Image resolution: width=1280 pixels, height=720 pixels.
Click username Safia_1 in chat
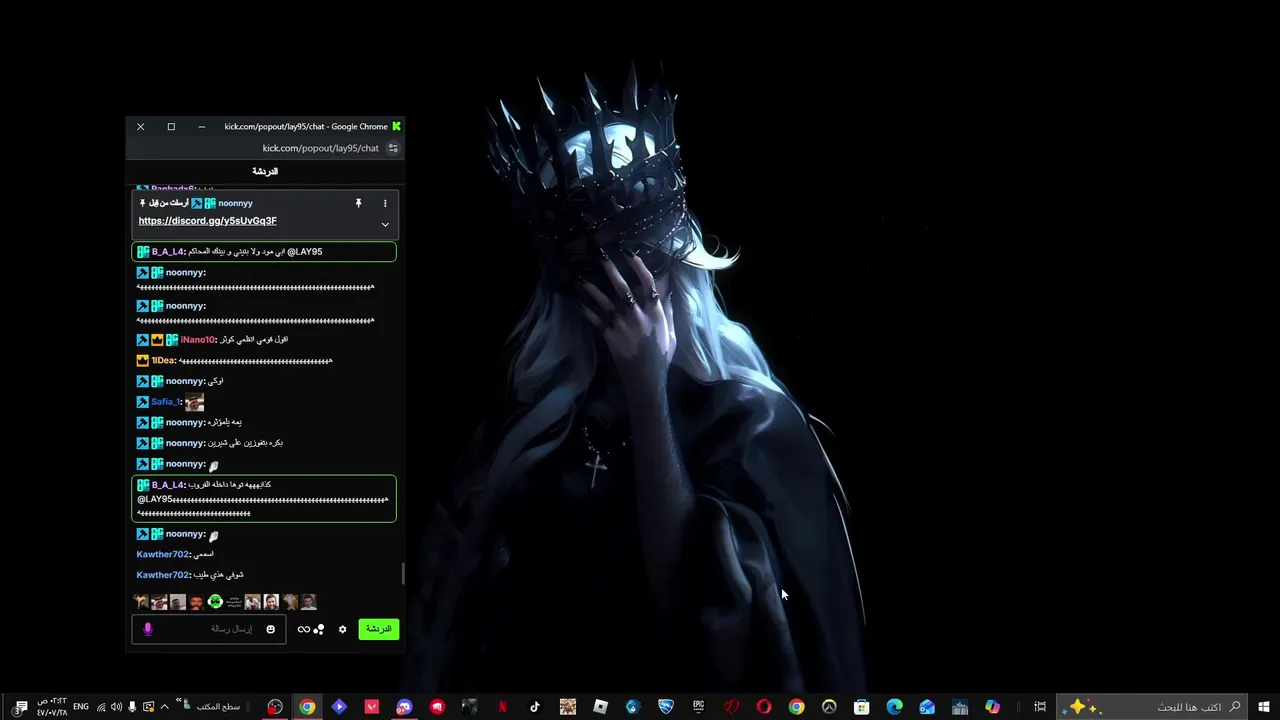pos(166,402)
